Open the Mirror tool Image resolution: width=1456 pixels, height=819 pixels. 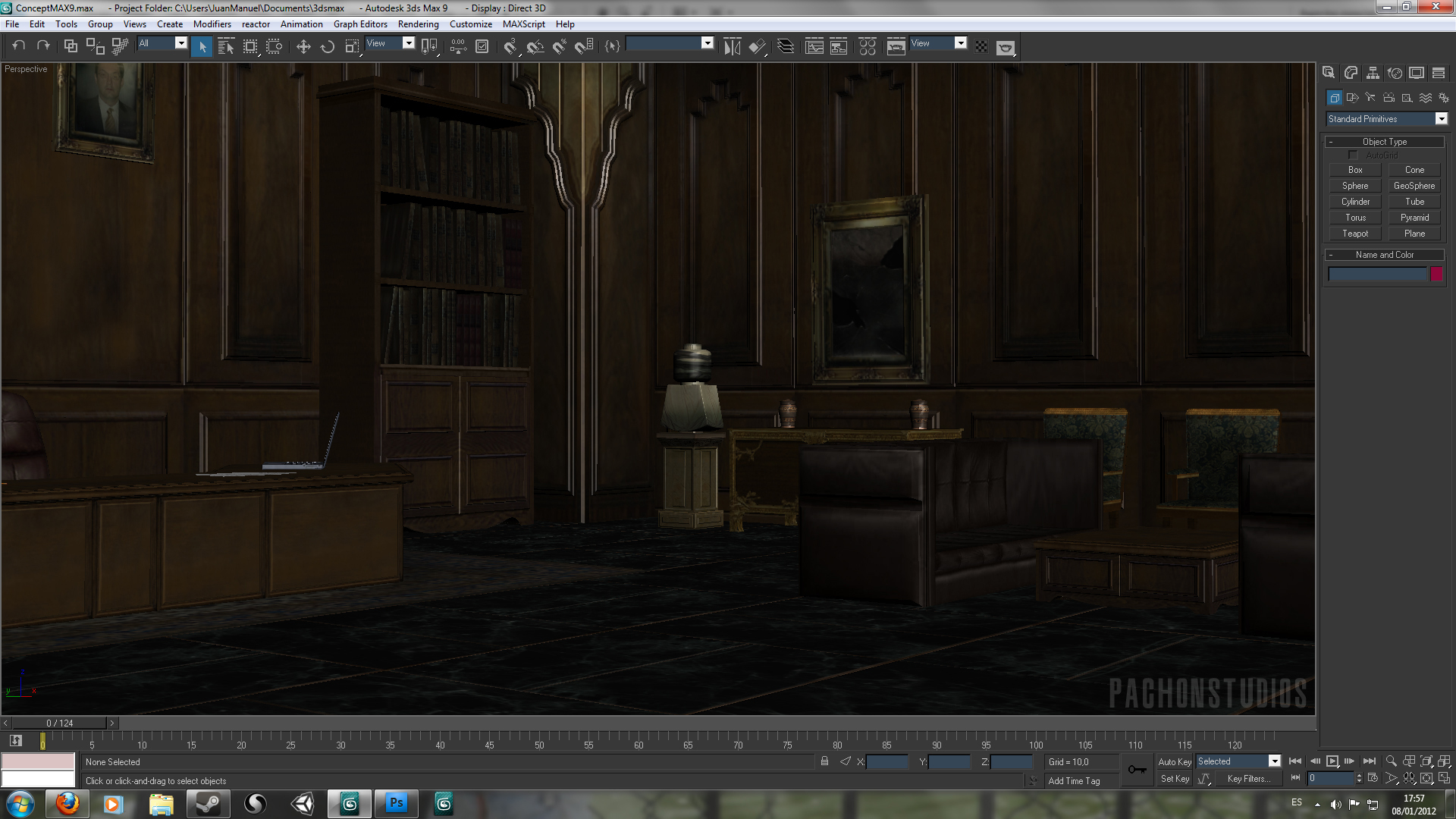click(732, 47)
